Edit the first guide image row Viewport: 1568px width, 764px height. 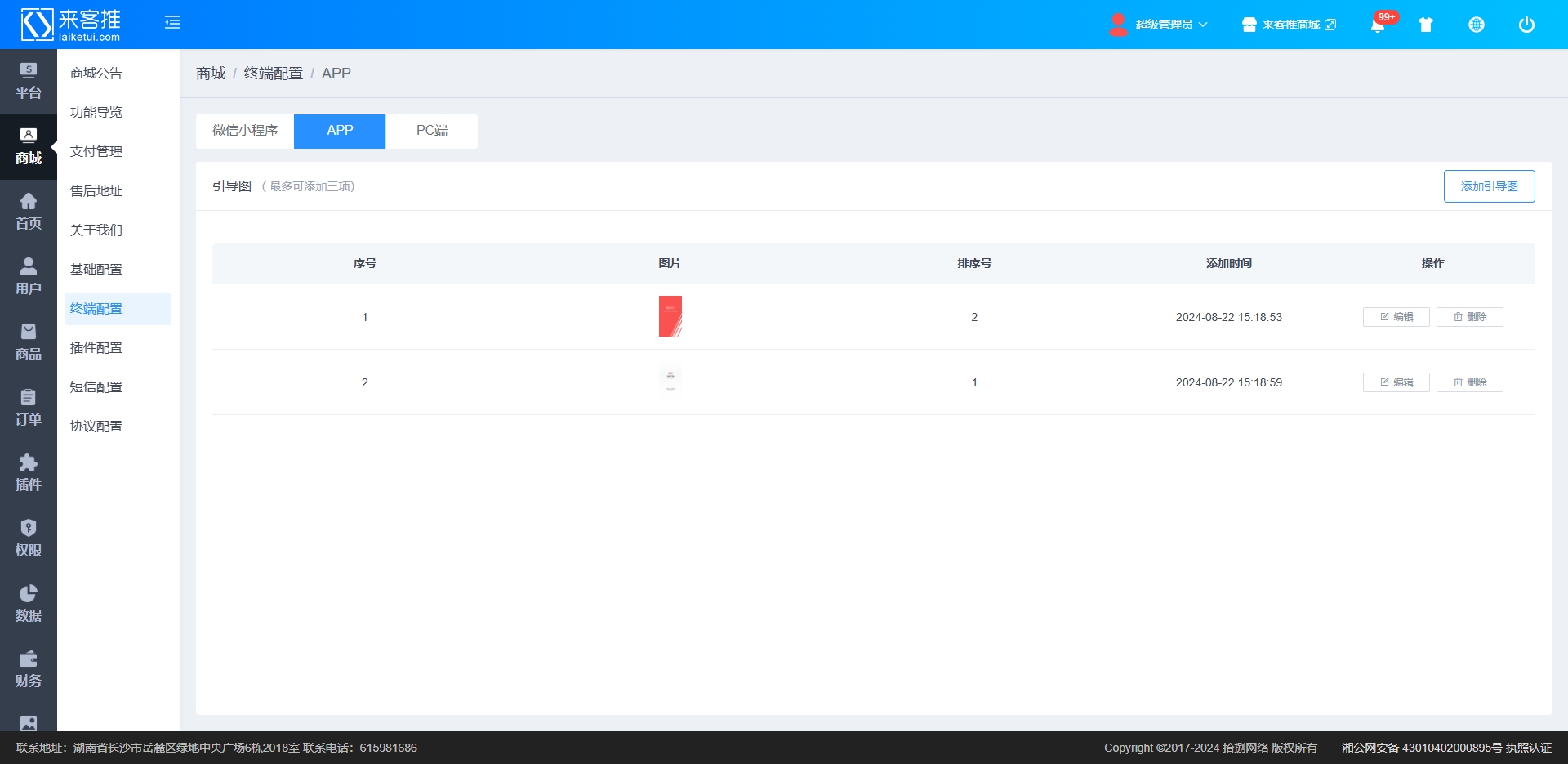click(1396, 317)
